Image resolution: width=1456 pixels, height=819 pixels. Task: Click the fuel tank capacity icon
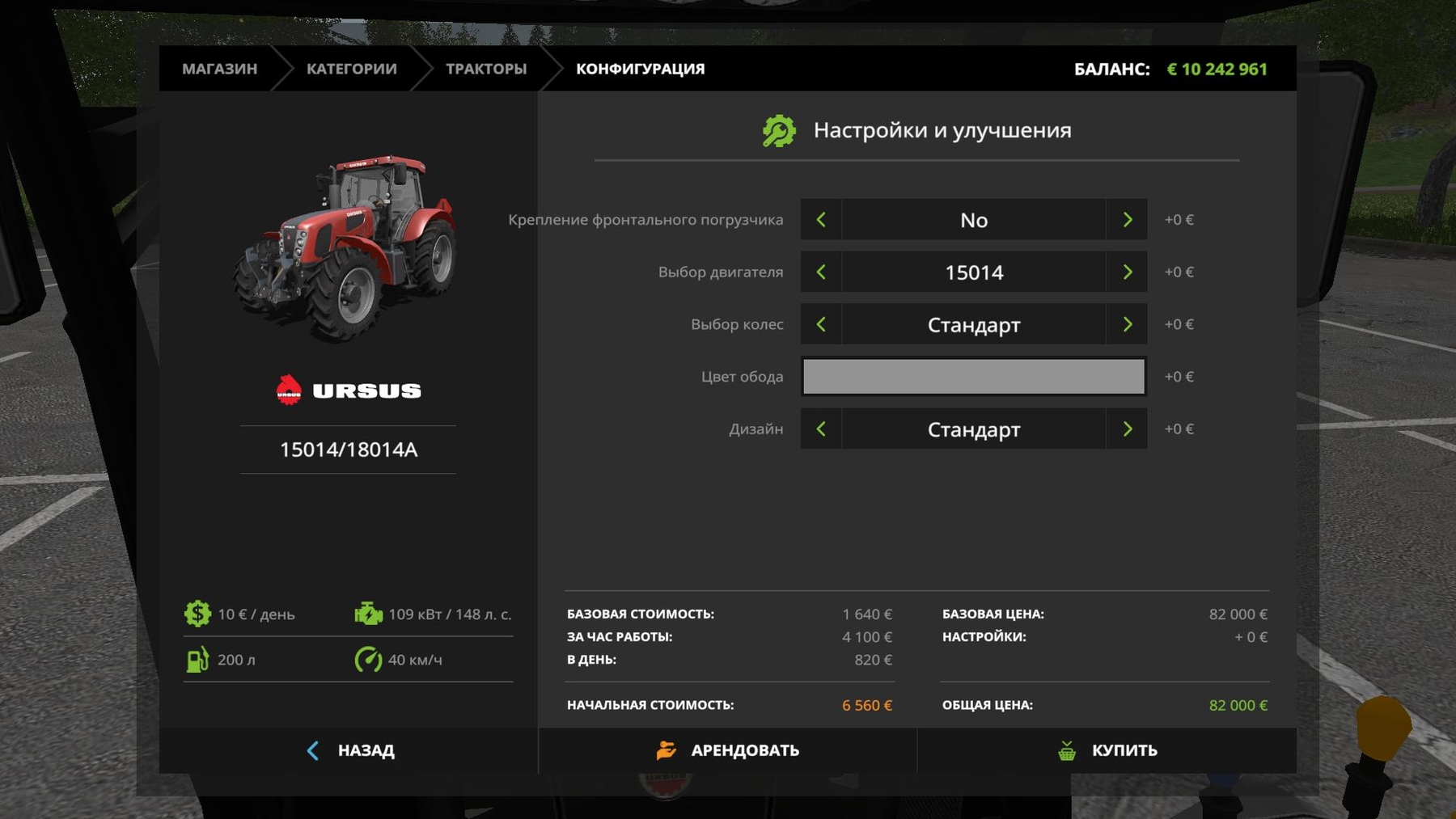197,660
